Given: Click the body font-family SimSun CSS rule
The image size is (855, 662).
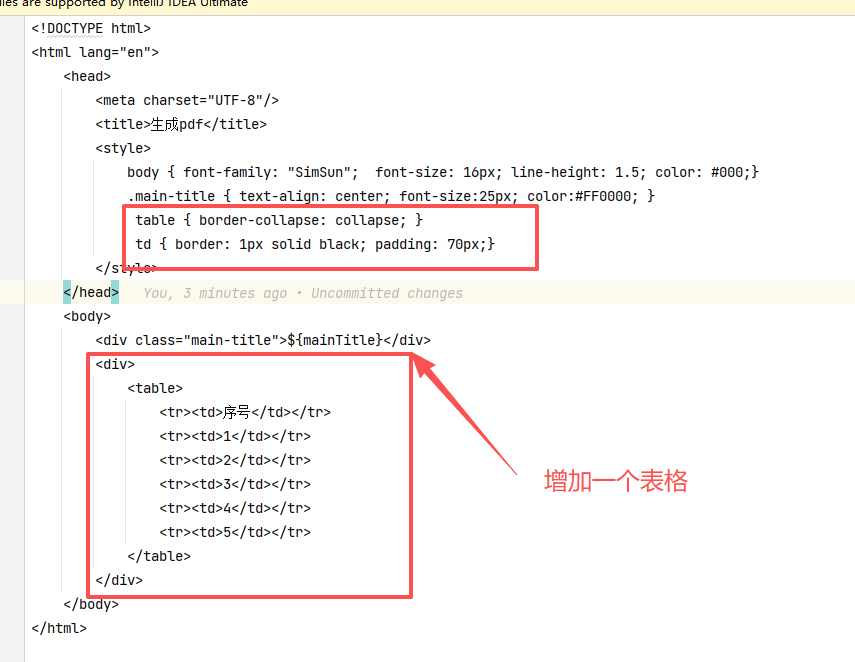Looking at the screenshot, I should click(443, 172).
